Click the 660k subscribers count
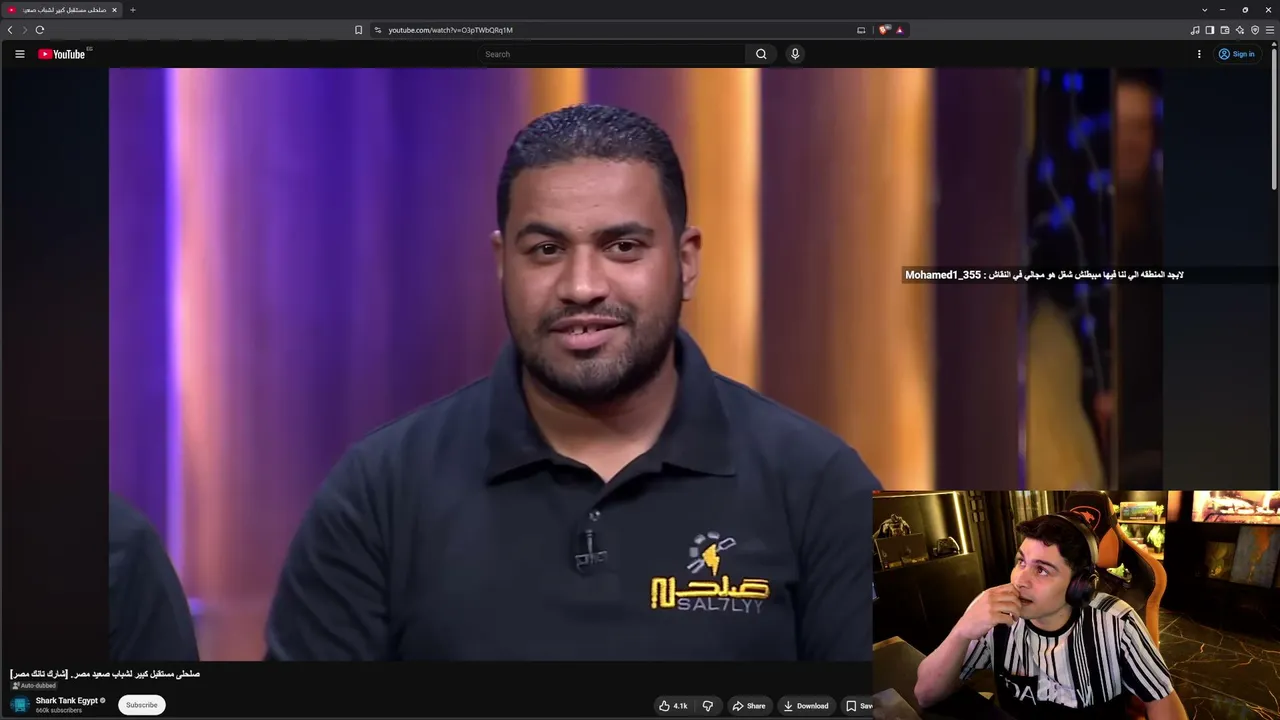Image resolution: width=1280 pixels, height=720 pixels. pyautogui.click(x=59, y=711)
